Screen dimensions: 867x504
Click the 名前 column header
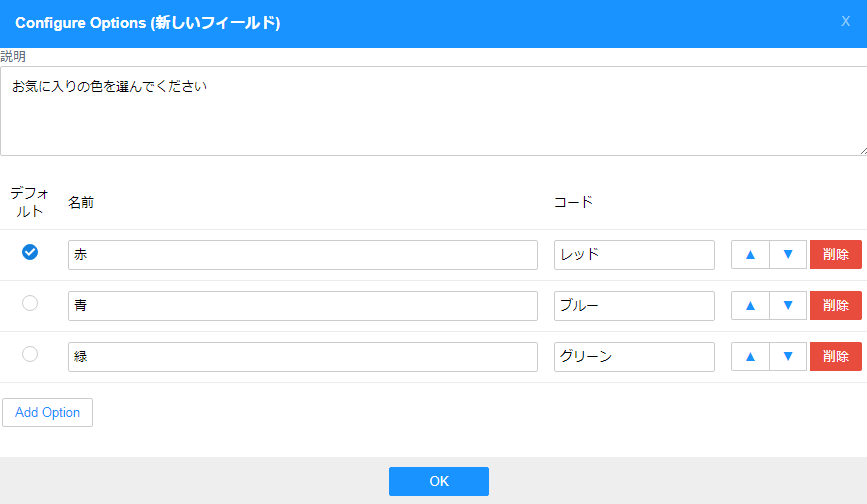[x=81, y=203]
